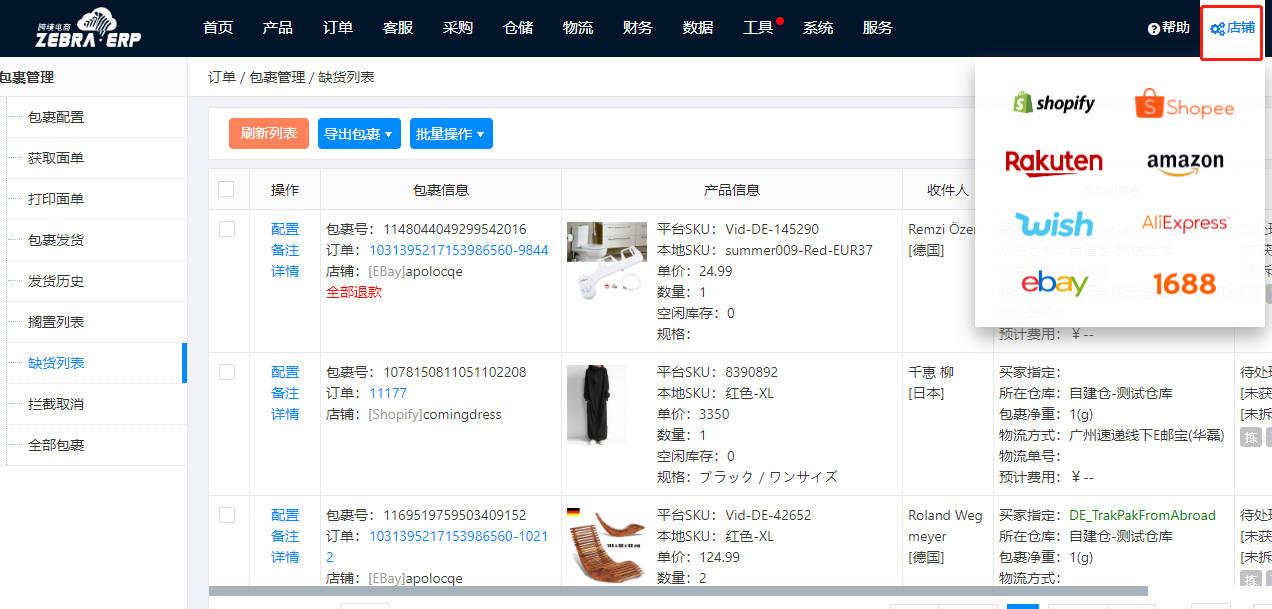Select the Wish platform icon
The width and height of the screenshot is (1272, 609).
(x=1054, y=223)
